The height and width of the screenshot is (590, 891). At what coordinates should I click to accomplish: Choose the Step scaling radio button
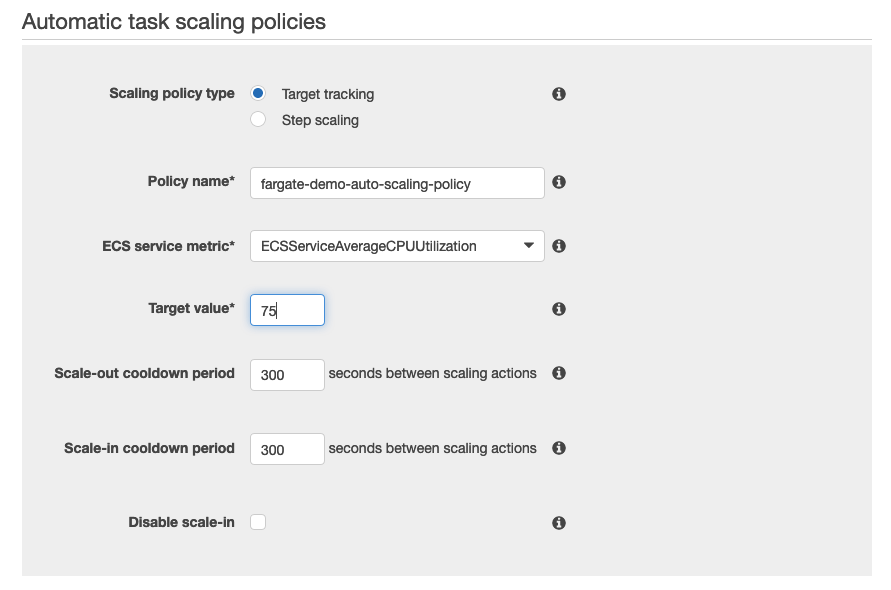[x=258, y=120]
